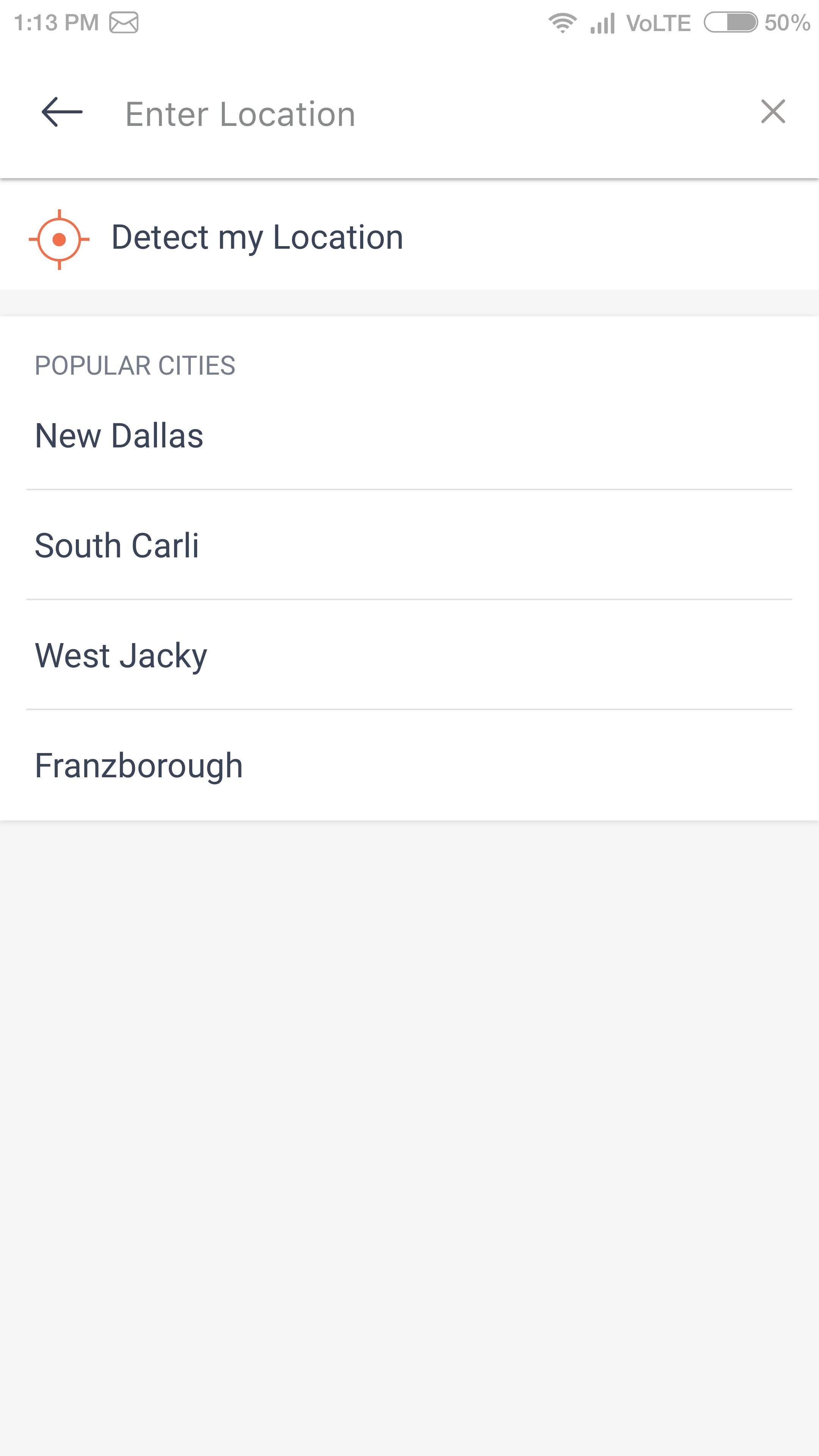Image resolution: width=819 pixels, height=1456 pixels.
Task: Choose South Carli city
Action: [x=117, y=546]
